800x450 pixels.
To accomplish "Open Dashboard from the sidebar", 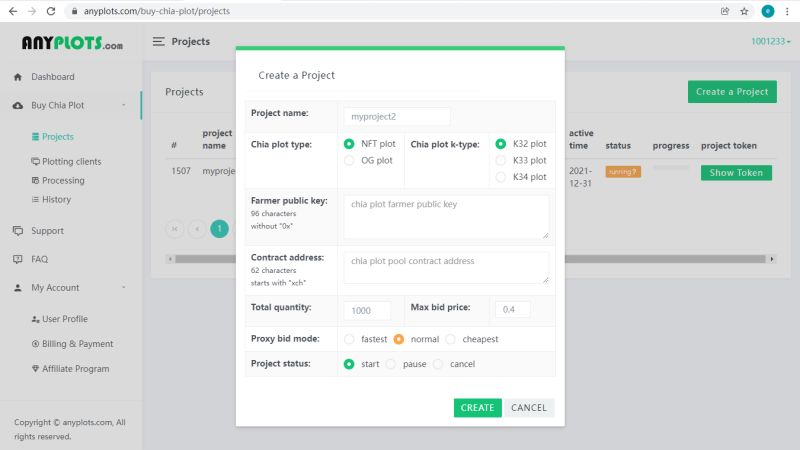I will pos(53,77).
